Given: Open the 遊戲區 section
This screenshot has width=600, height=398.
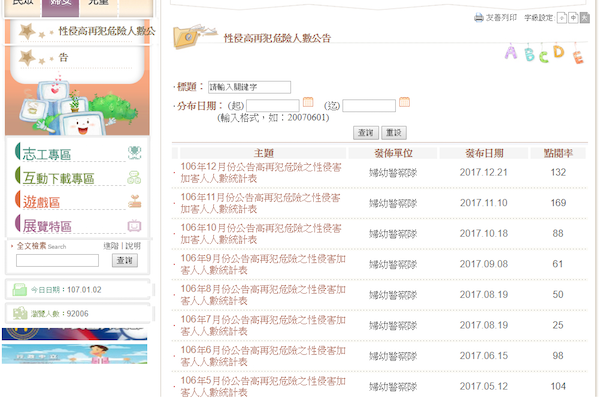Looking at the screenshot, I should click(41, 202).
